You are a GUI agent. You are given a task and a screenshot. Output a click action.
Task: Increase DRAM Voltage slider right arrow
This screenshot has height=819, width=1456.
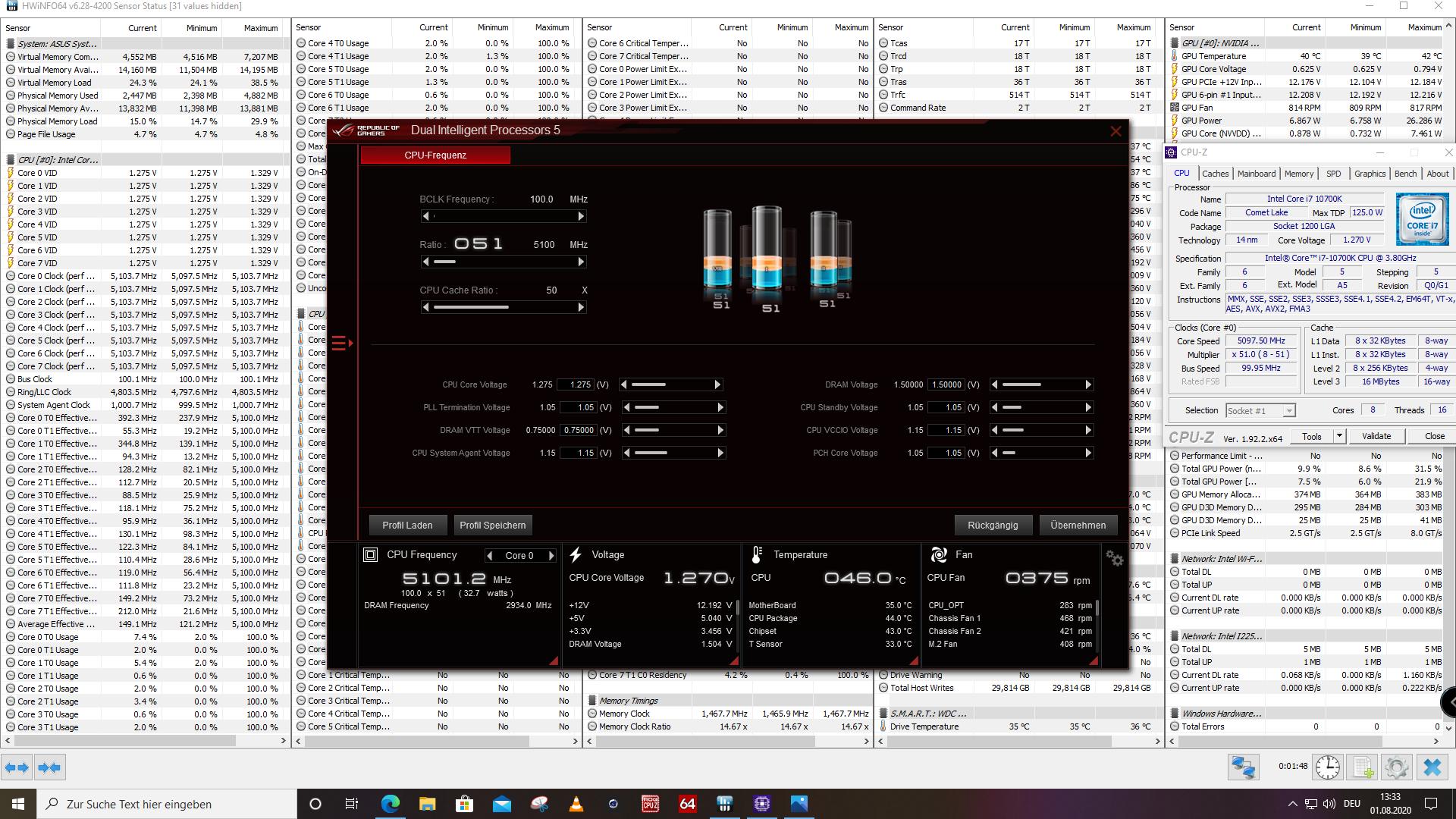tap(1088, 384)
